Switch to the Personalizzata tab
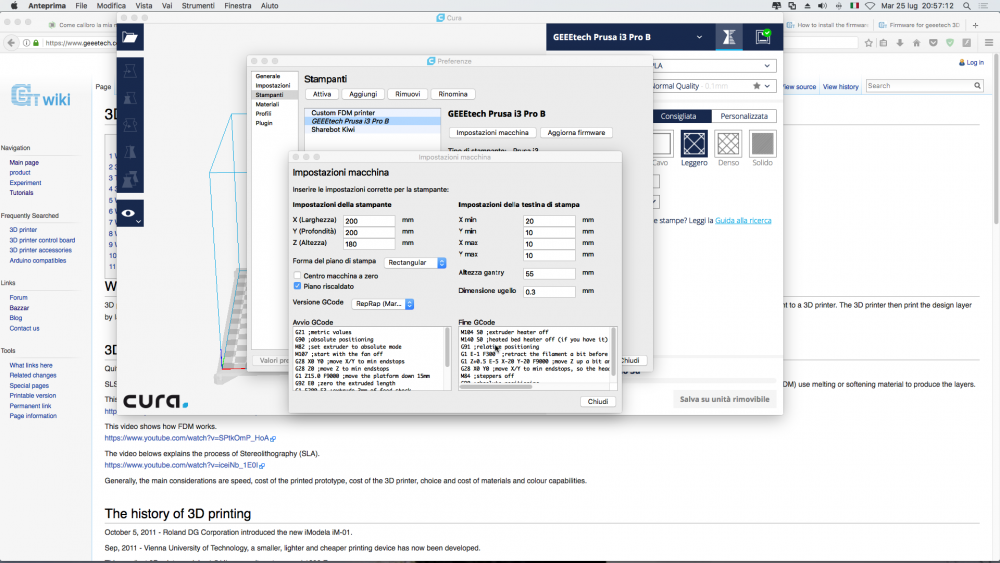 pyautogui.click(x=743, y=116)
